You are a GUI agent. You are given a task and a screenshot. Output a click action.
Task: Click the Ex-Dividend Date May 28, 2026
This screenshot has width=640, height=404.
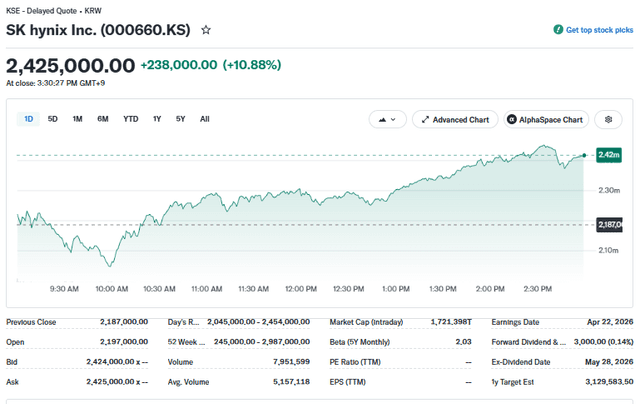click(609, 362)
